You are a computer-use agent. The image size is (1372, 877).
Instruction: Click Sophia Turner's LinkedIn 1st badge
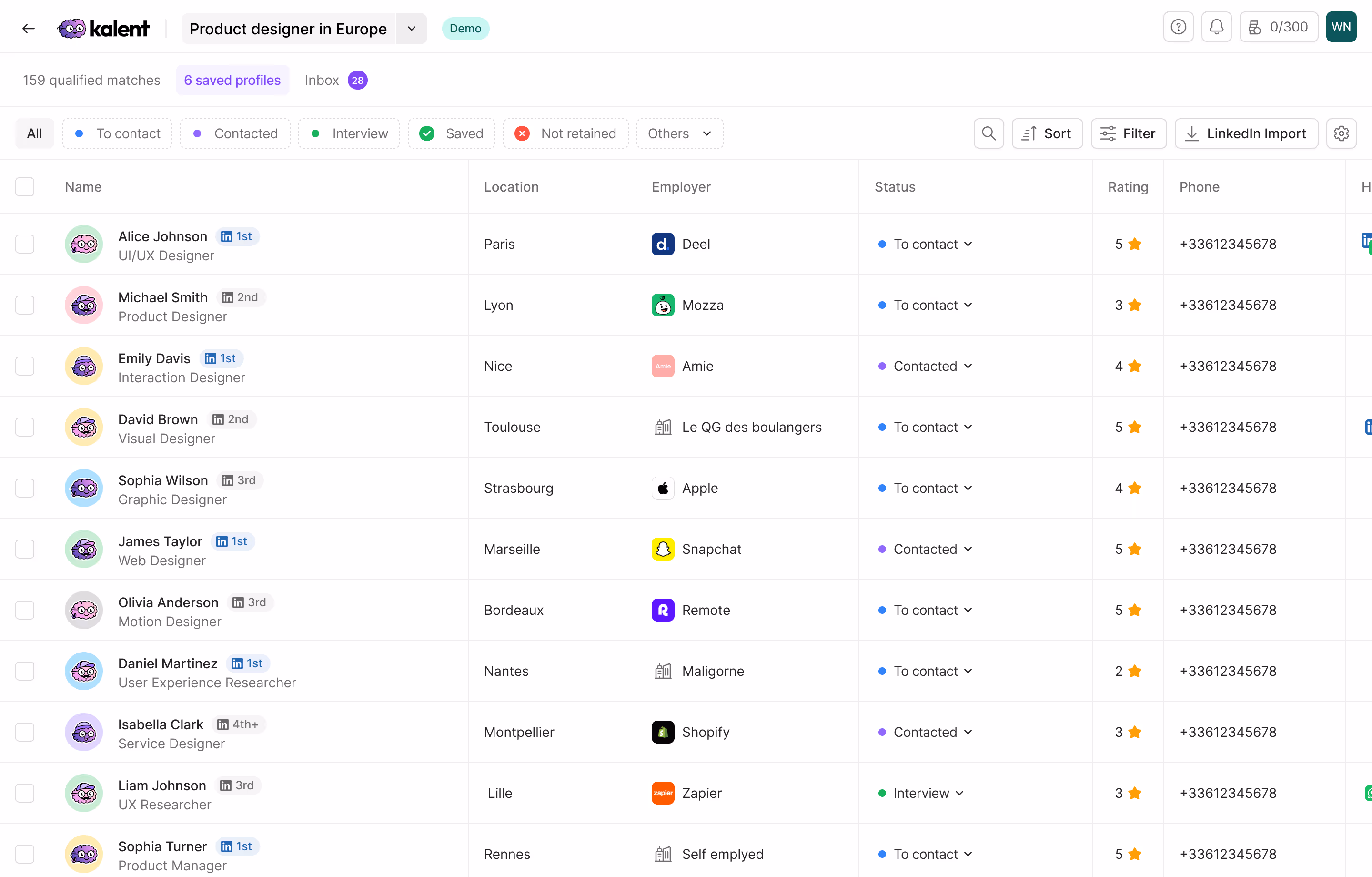coord(237,847)
